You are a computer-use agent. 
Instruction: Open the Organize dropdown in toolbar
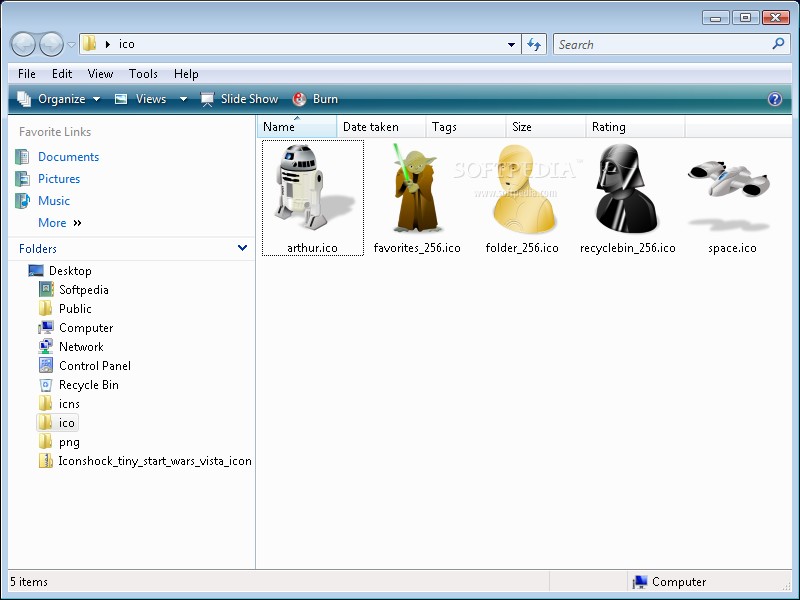(59, 99)
